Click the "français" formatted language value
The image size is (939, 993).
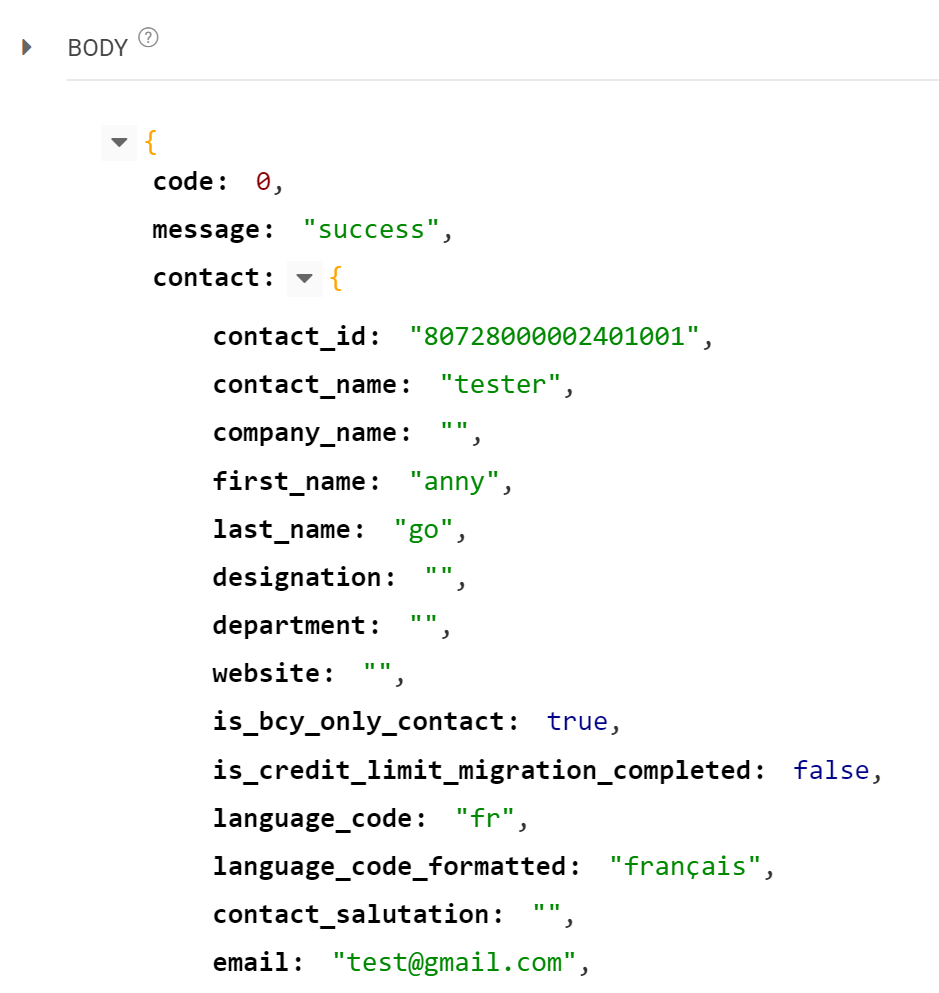684,866
